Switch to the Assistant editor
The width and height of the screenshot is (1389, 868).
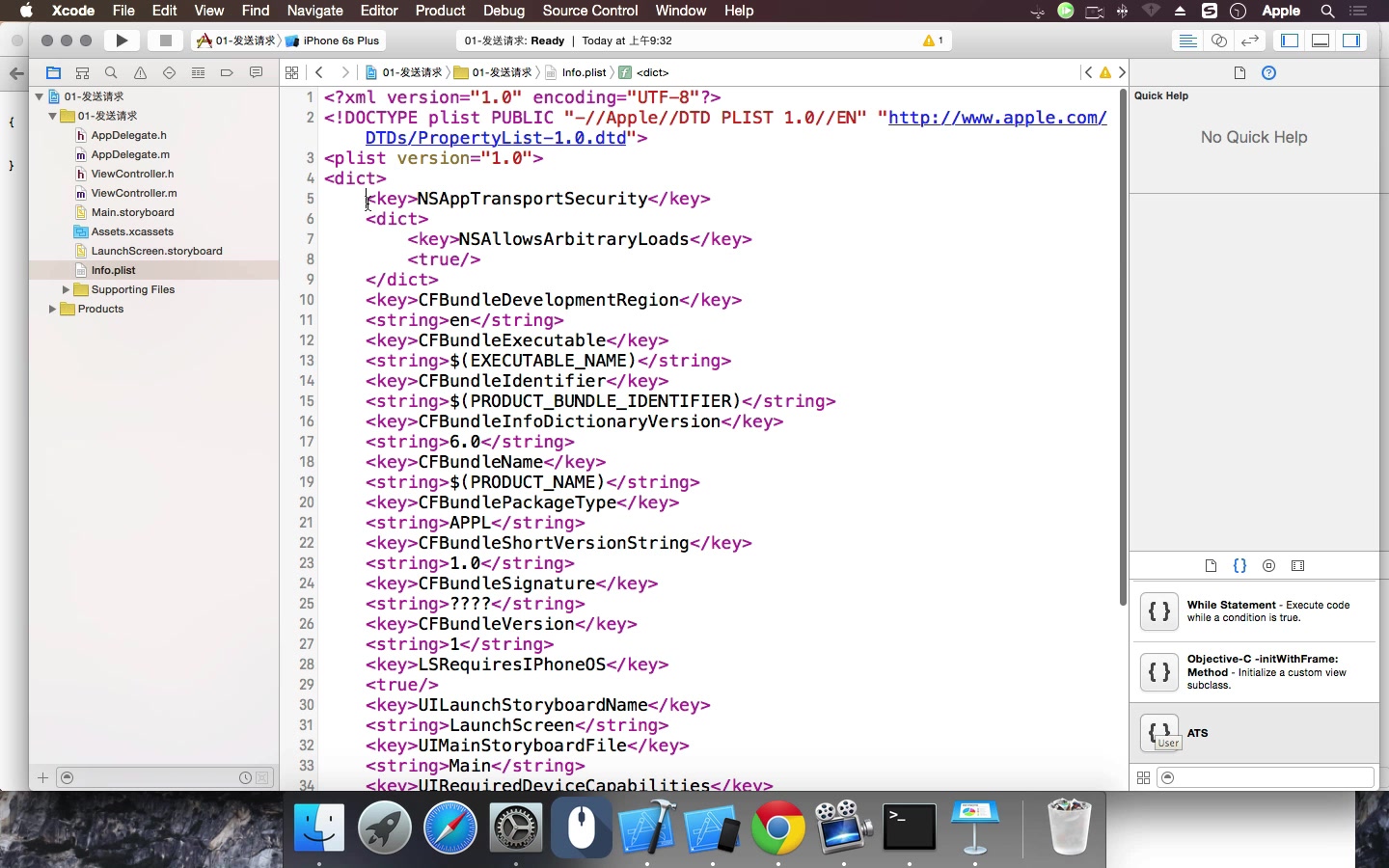click(1219, 41)
